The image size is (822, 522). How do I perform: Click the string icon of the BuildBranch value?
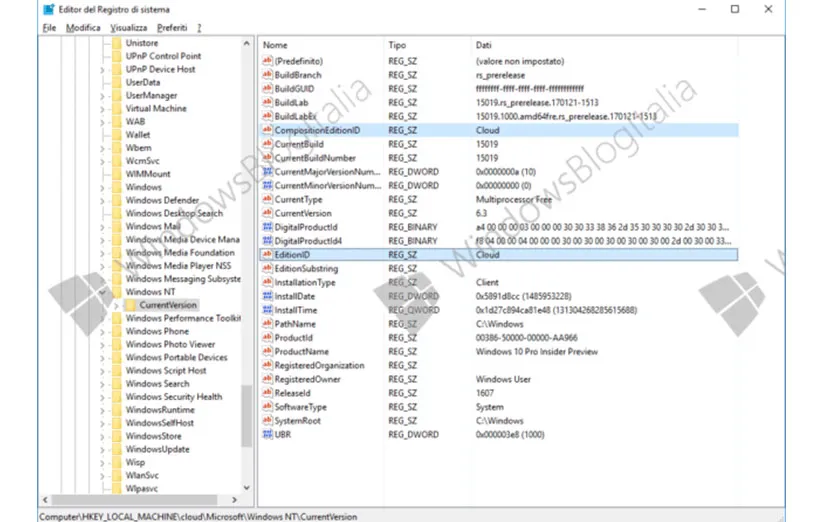267,75
